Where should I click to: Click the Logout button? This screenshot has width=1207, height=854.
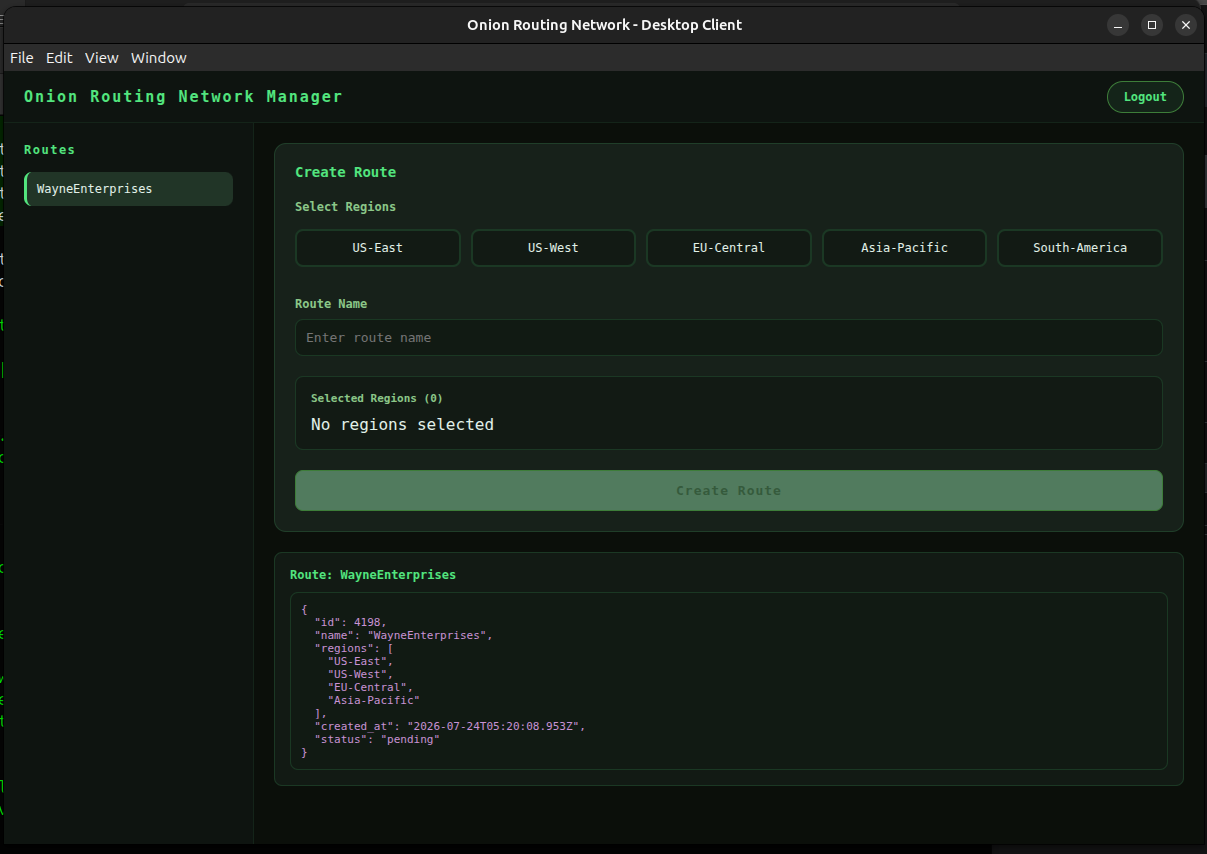coord(1145,97)
